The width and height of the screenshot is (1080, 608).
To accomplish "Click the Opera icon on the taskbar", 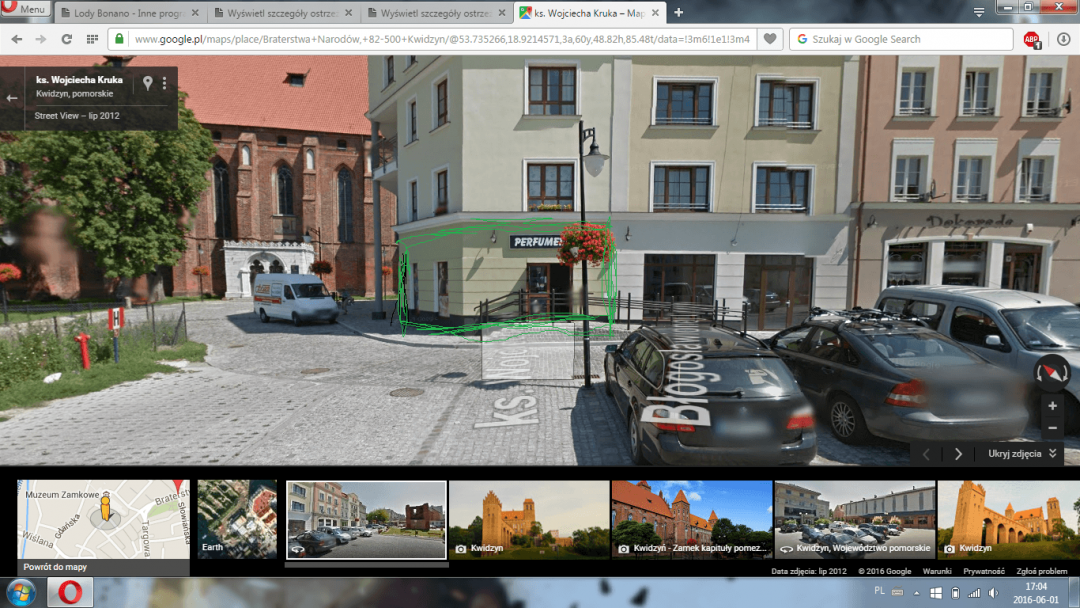I will point(69,592).
